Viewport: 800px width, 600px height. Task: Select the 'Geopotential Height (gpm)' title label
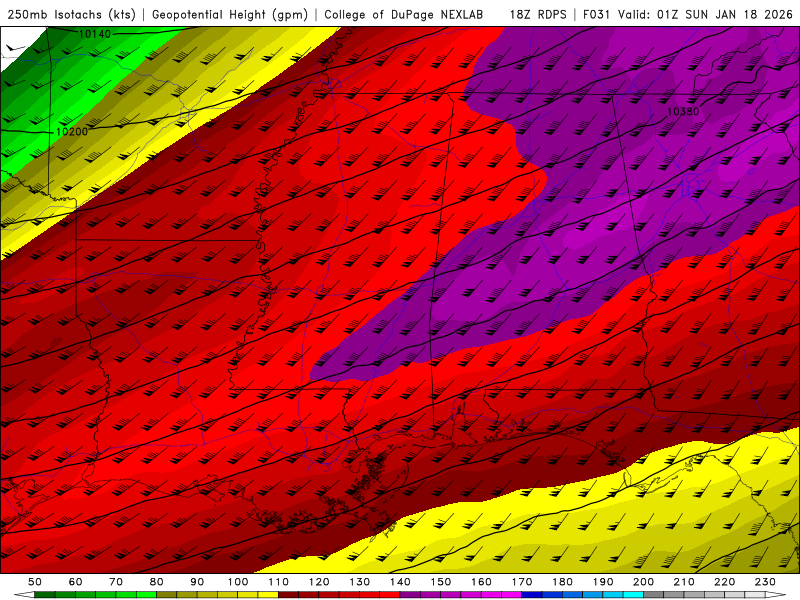230,14
